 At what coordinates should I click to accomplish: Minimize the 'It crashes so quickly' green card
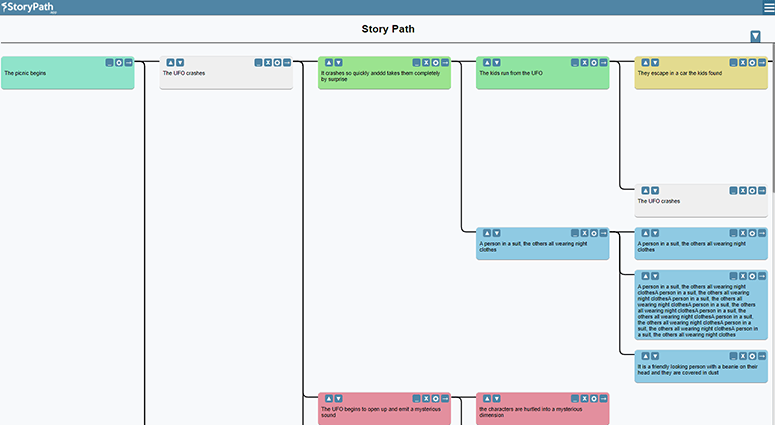(416, 62)
